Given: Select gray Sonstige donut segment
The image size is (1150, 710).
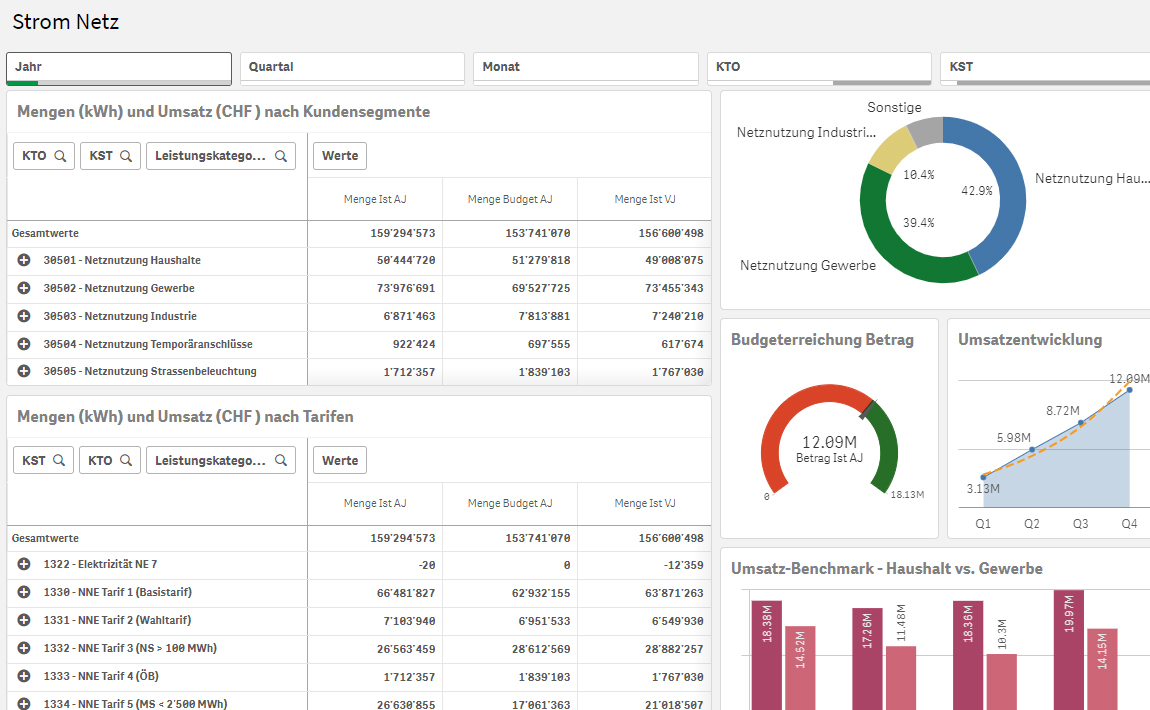Looking at the screenshot, I should point(927,131).
